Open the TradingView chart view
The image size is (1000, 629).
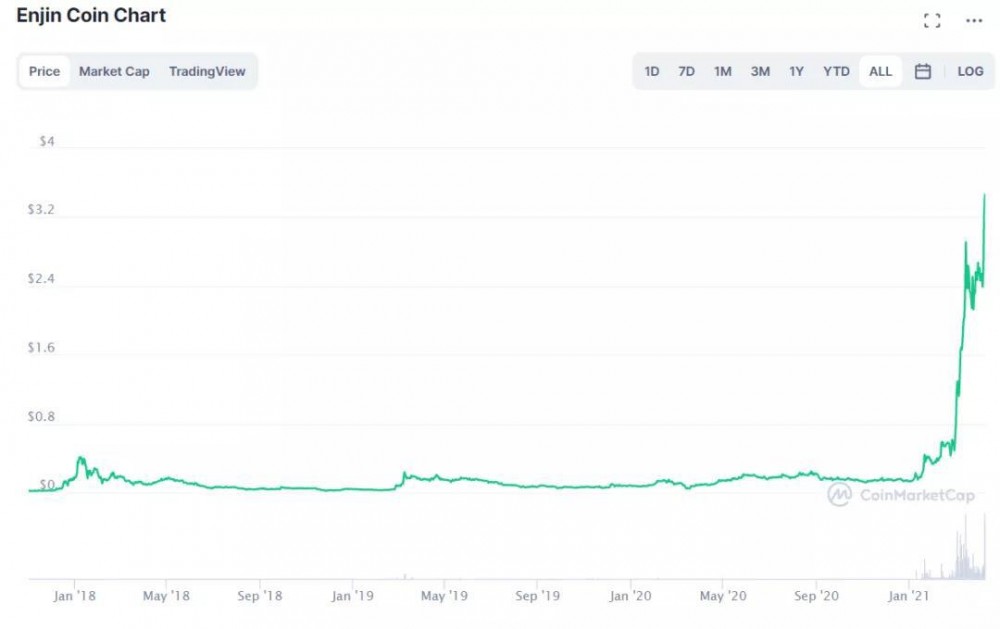click(x=207, y=71)
